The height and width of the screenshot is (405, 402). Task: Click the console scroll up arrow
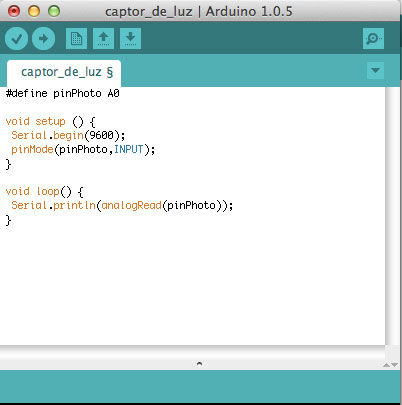click(386, 365)
